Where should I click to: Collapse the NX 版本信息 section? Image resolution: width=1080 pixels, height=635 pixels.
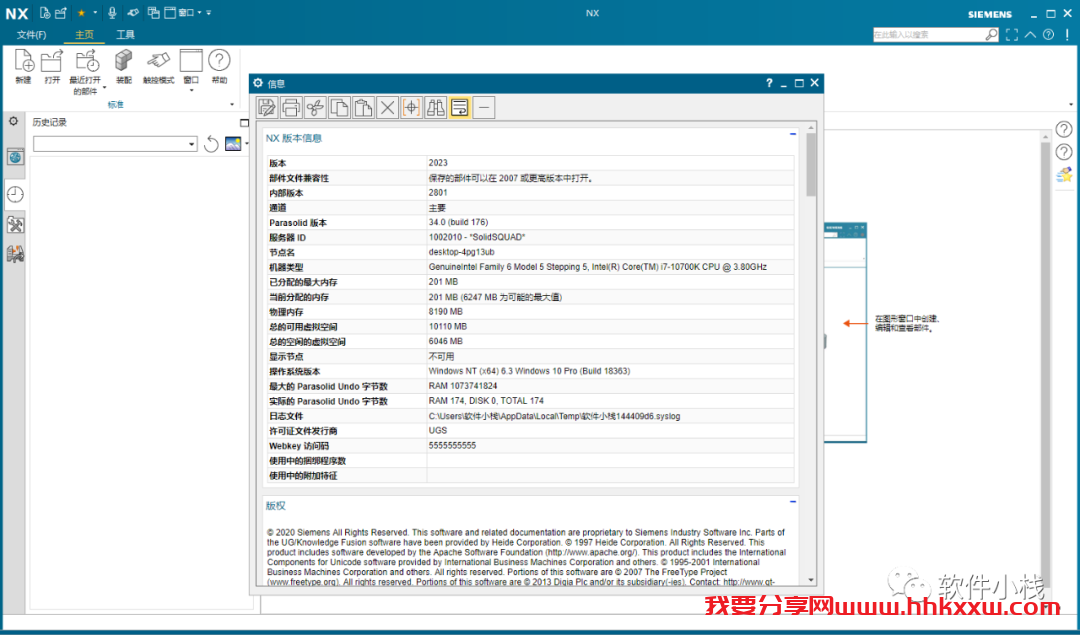click(x=793, y=134)
